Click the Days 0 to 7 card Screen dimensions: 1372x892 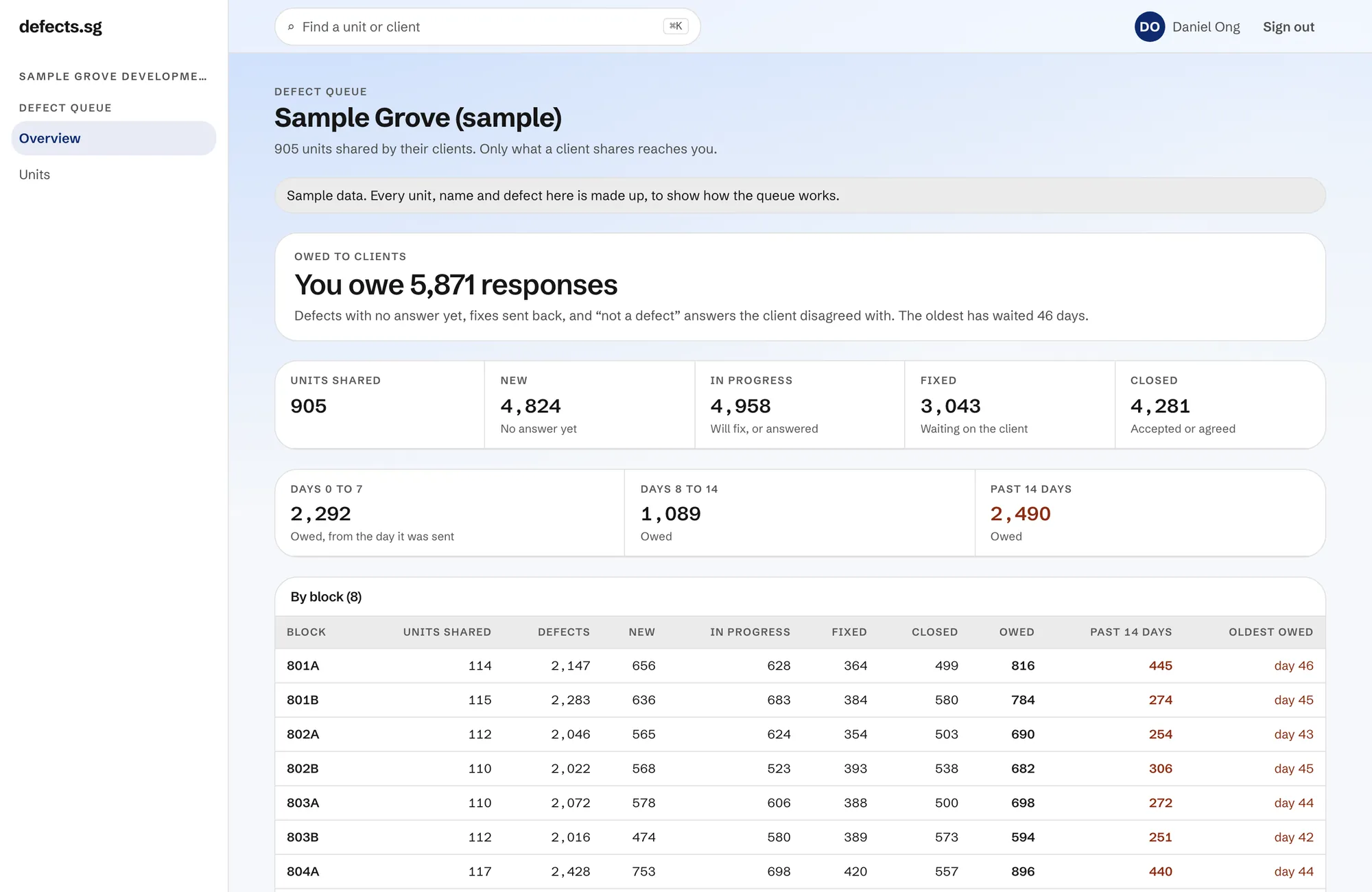449,513
